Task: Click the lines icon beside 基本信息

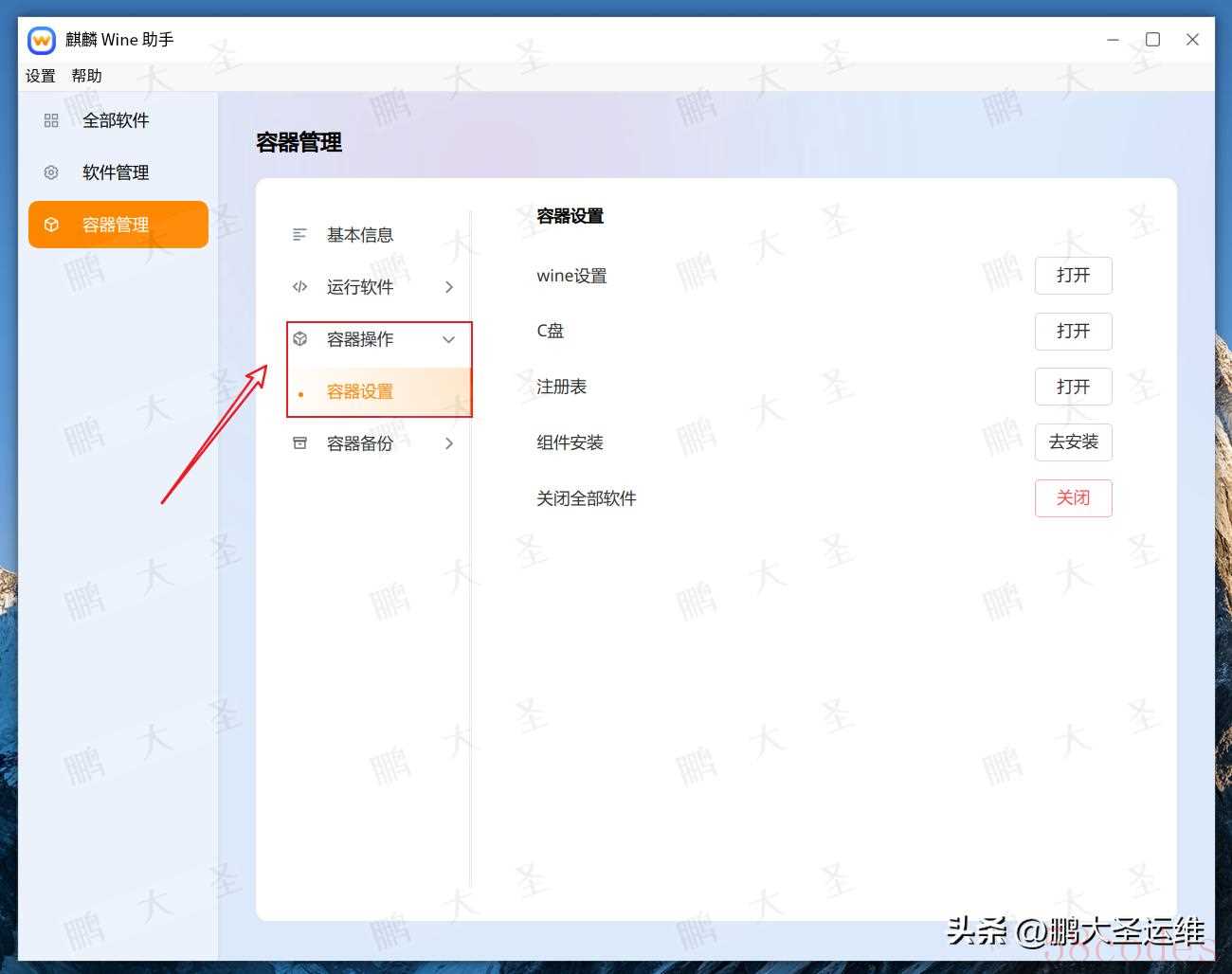Action: 299,235
